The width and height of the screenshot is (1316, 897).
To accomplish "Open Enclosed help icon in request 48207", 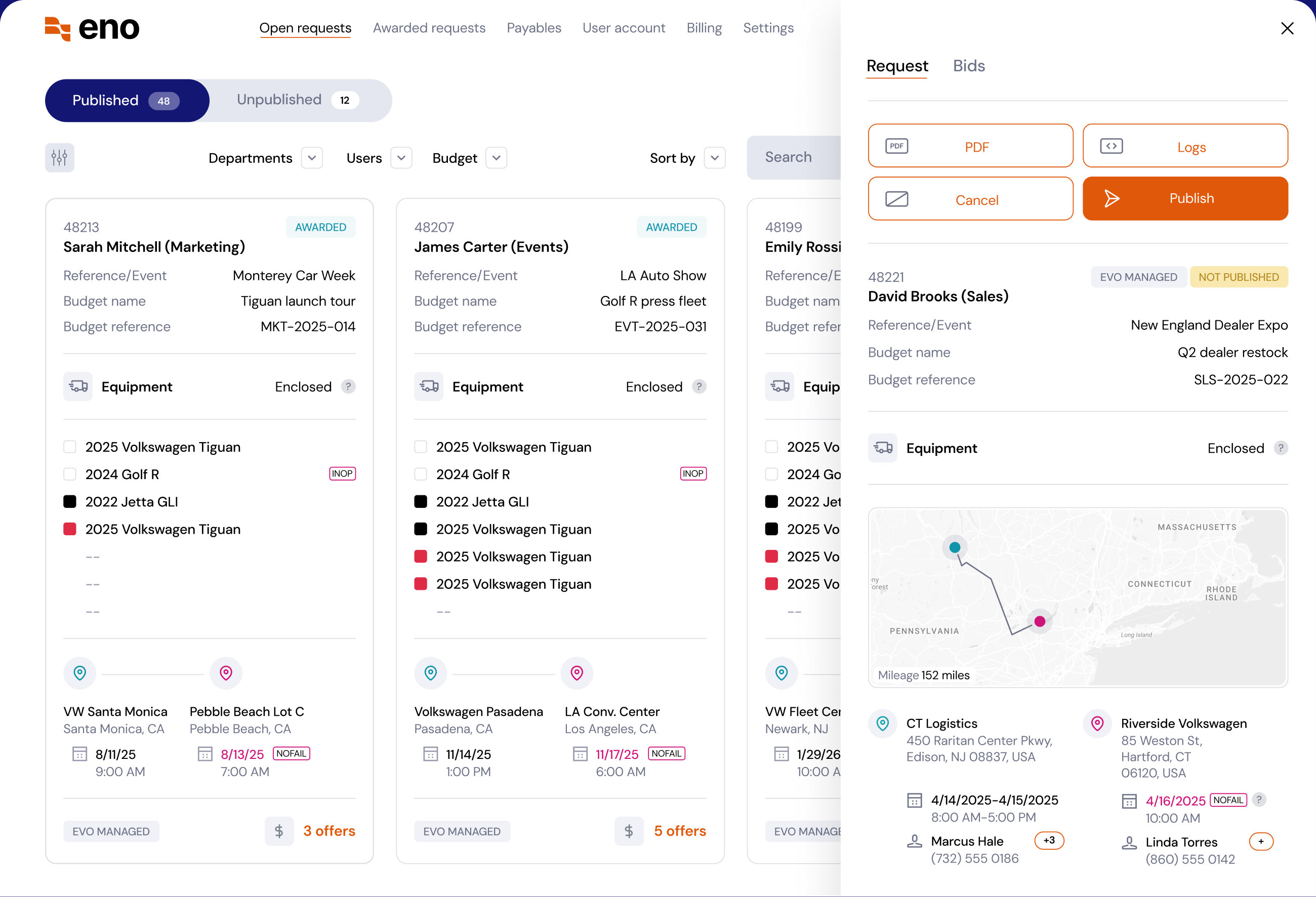I will [699, 387].
